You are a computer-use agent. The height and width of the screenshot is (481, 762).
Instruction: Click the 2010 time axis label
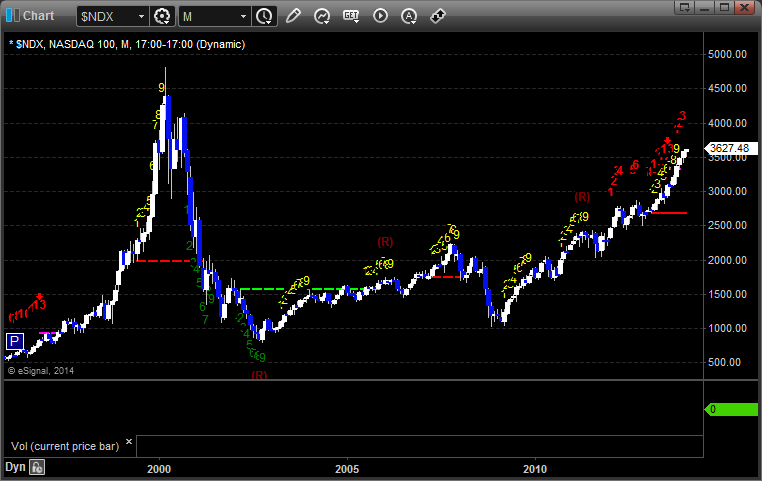(535, 469)
